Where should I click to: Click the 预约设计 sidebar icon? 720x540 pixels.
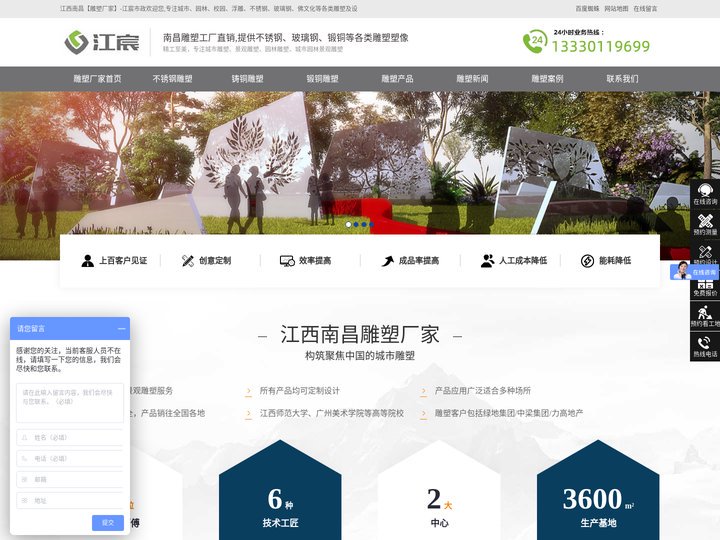(705, 252)
